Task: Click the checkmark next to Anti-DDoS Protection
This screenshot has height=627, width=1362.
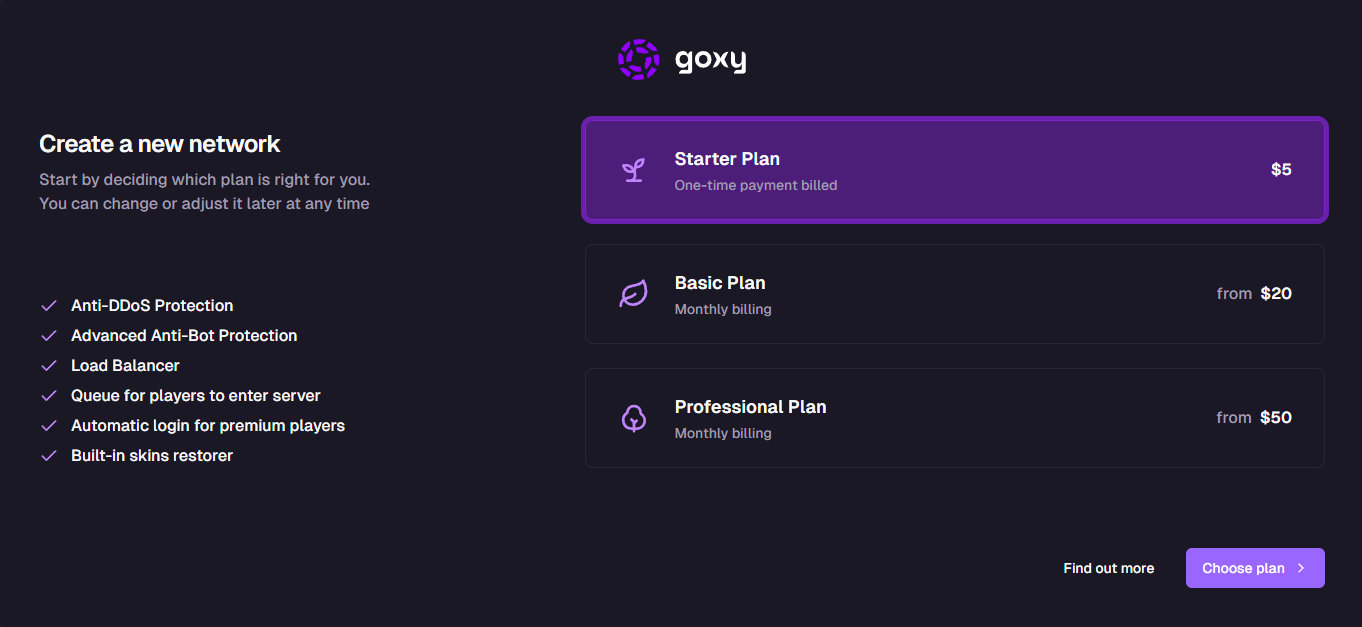Action: pyautogui.click(x=48, y=305)
